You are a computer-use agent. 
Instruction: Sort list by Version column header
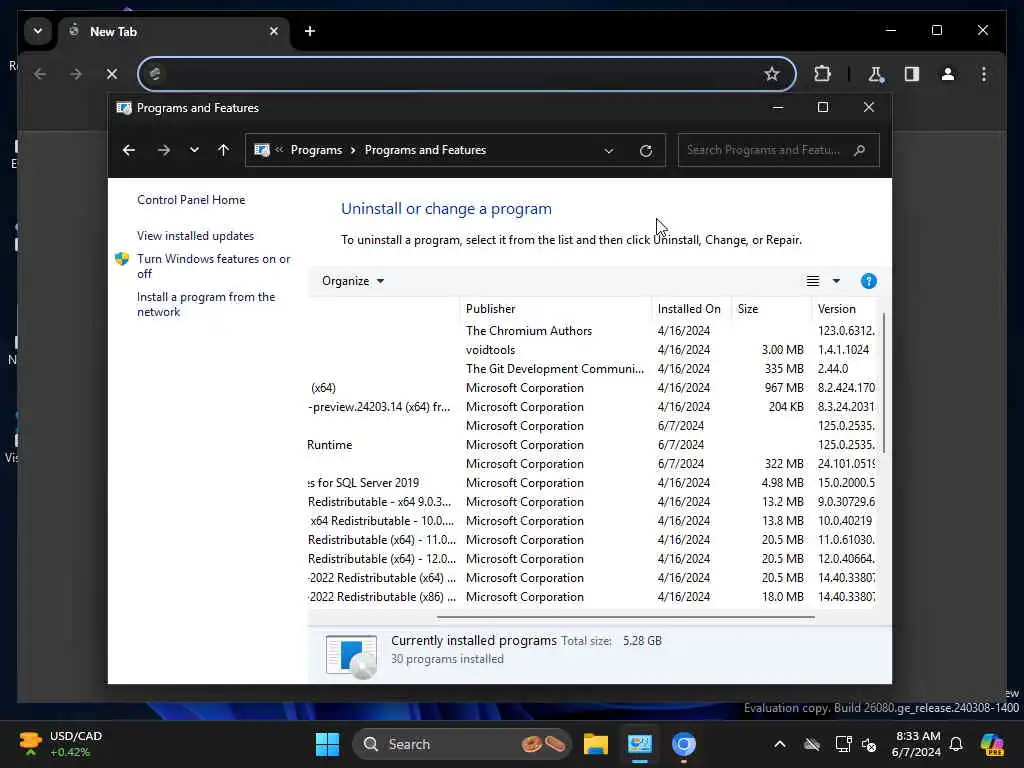[x=843, y=309]
